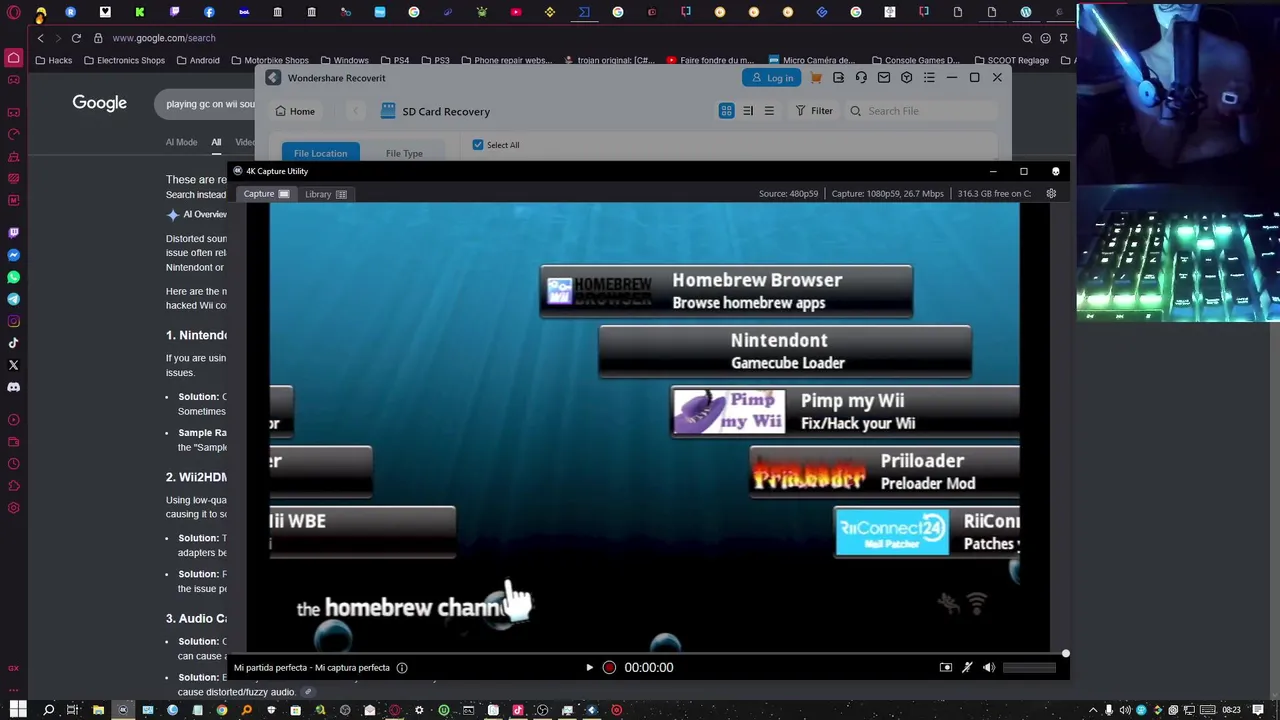Image resolution: width=1280 pixels, height=720 pixels.
Task: Open the Filter option in Recoverit
Action: (x=814, y=111)
